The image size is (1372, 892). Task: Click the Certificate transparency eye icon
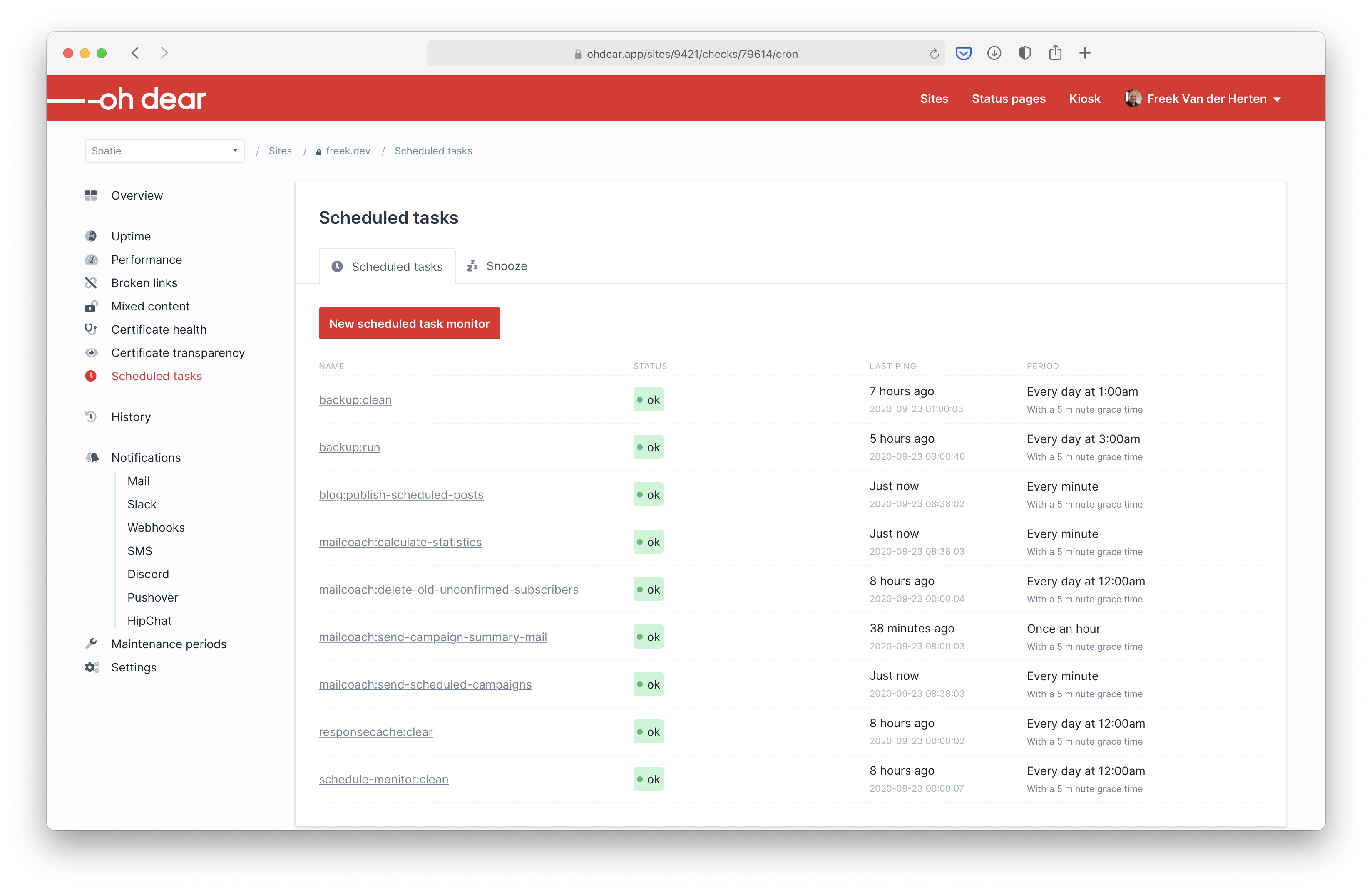click(x=91, y=353)
